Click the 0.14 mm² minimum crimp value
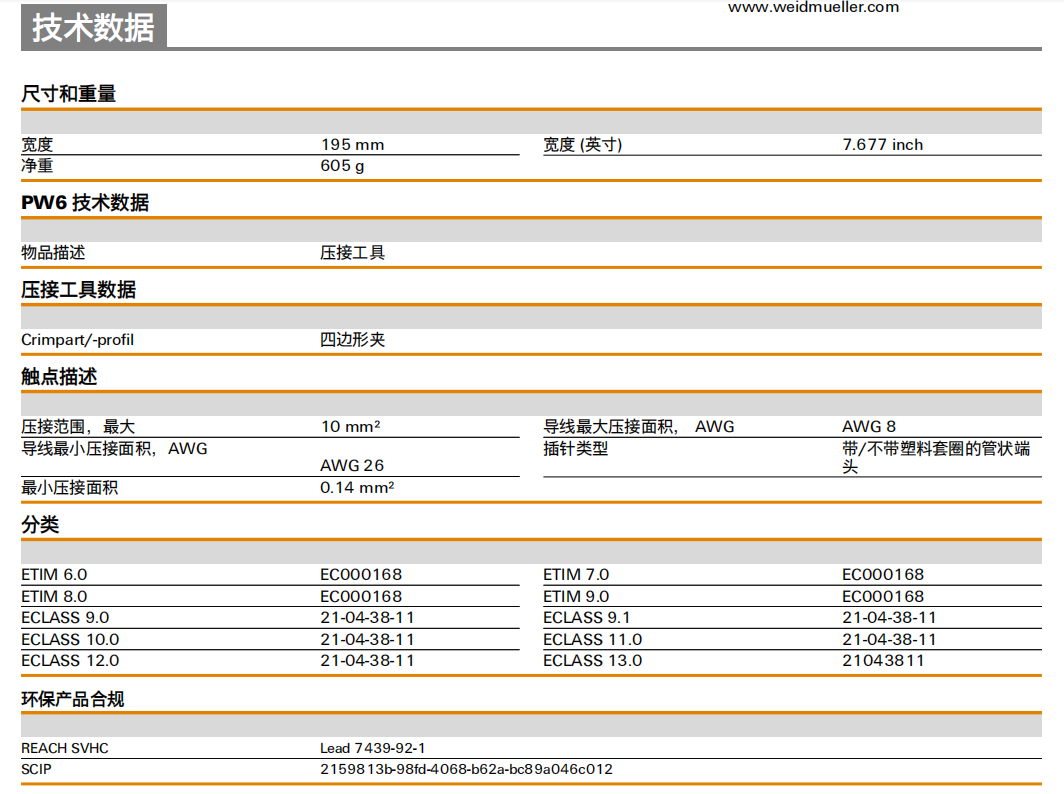The height and width of the screenshot is (794, 1064). 357,488
